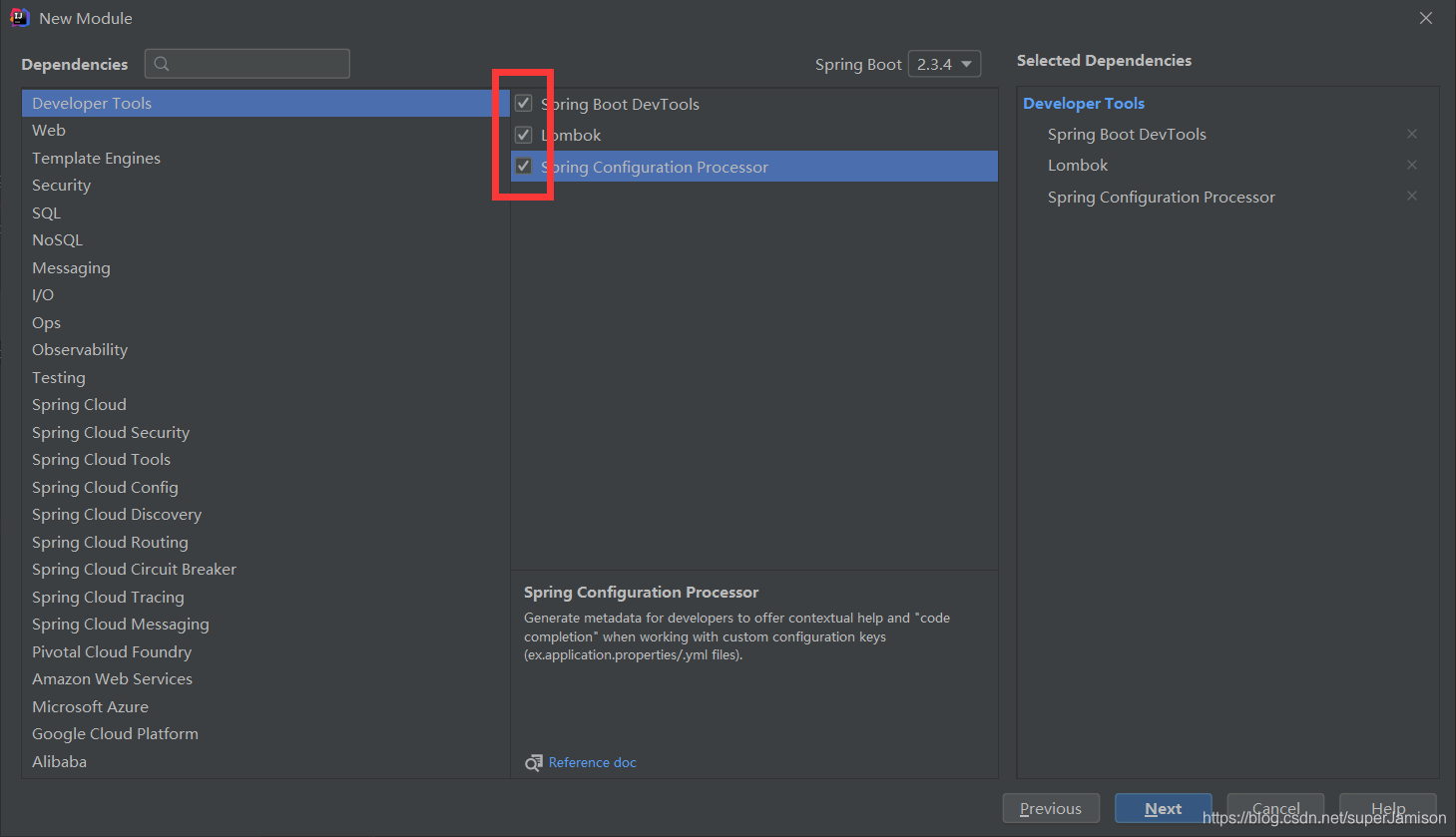This screenshot has width=1456, height=837.
Task: Select the Observability category
Action: click(265, 350)
